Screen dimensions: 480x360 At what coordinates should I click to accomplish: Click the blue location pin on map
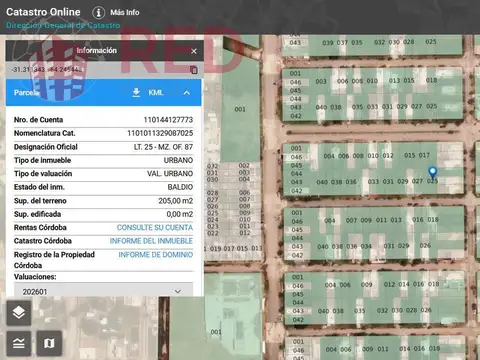432,173
